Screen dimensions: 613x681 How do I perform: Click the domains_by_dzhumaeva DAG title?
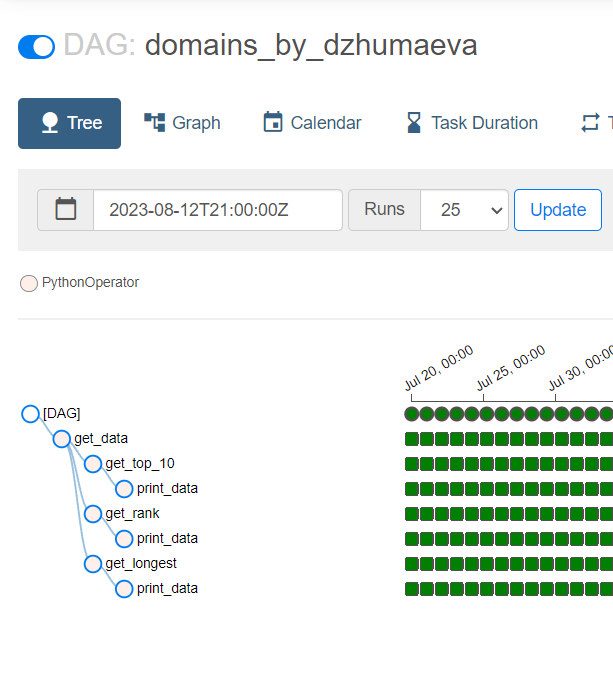tap(311, 46)
